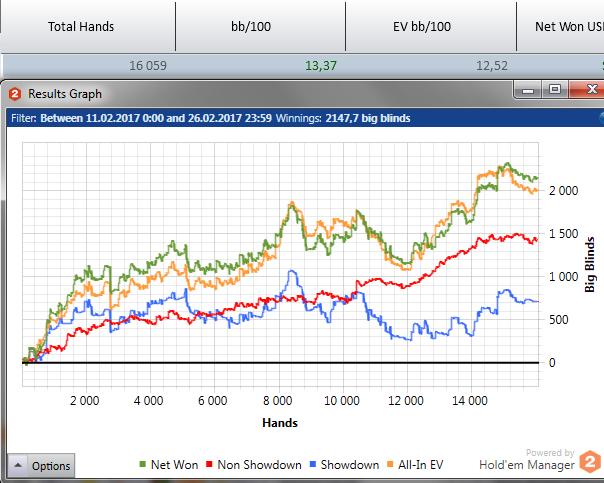This screenshot has width=604, height=483.
Task: Click the 1 500 big blinds axis label
Action: click(x=563, y=234)
